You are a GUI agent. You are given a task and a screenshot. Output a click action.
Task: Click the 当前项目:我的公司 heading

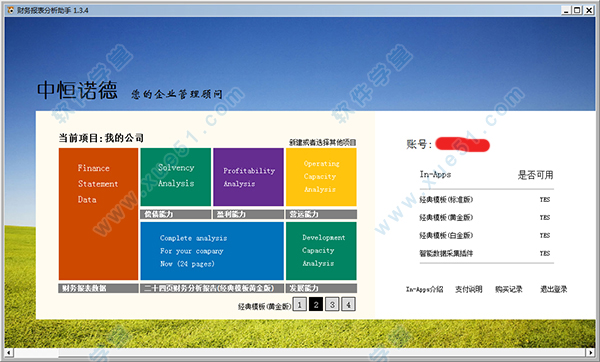[x=101, y=138]
